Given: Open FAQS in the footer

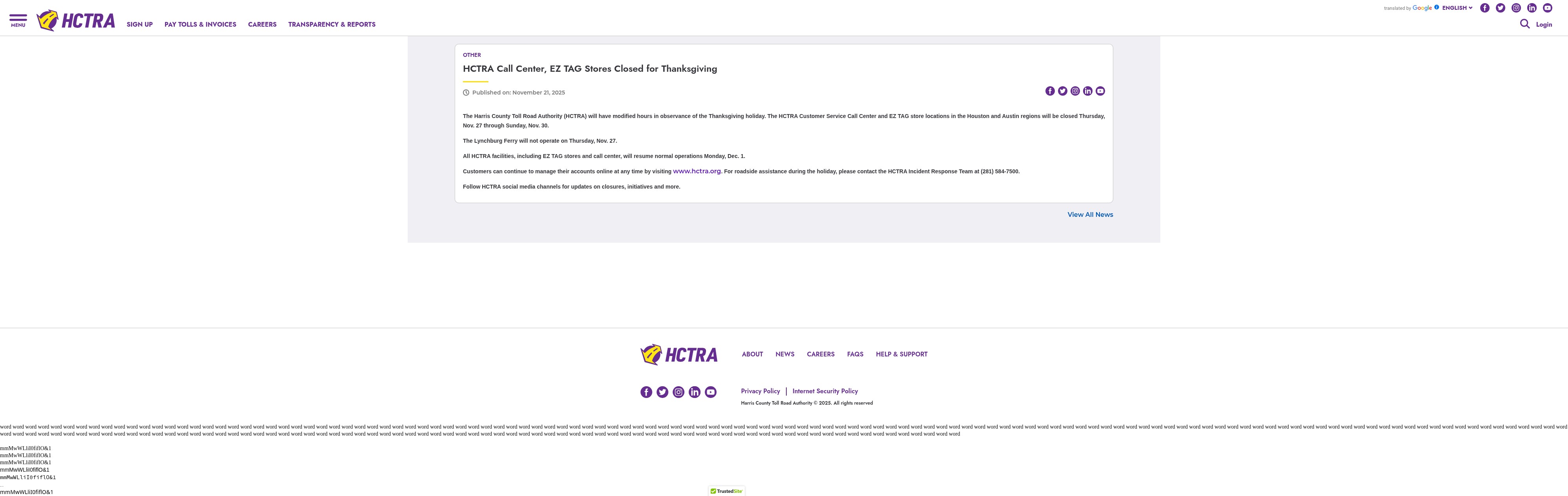Looking at the screenshot, I should [x=855, y=354].
